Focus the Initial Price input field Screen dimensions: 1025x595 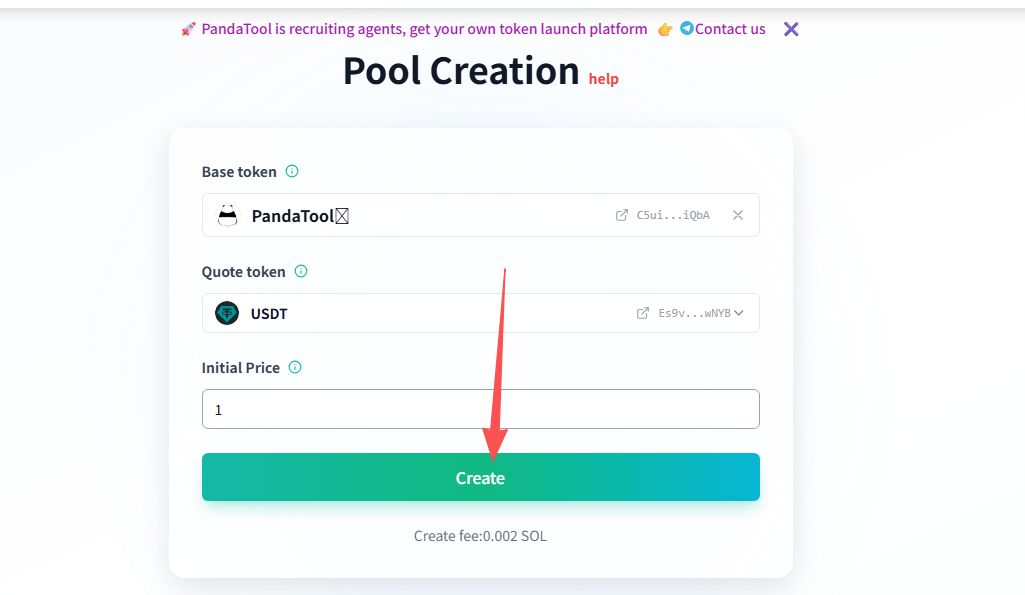click(480, 409)
